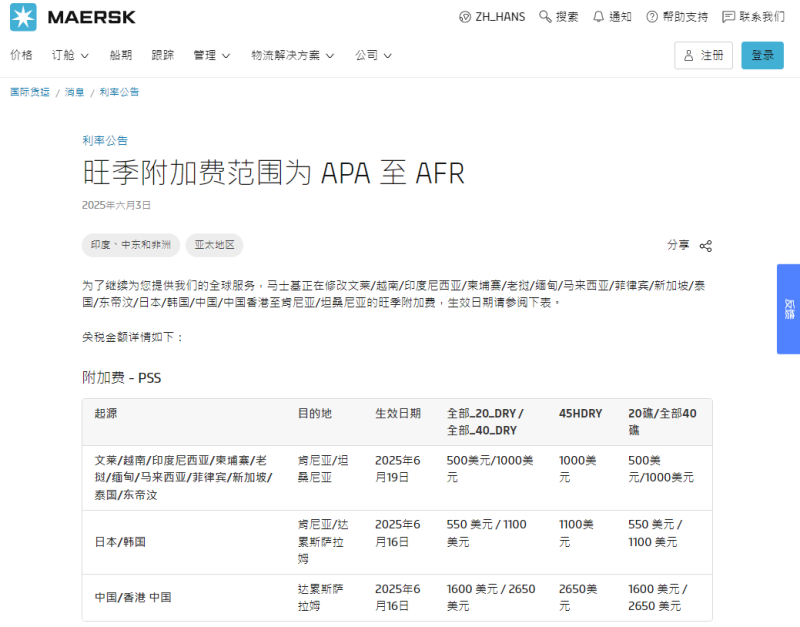
Task: Click the 帮助支持 help label
Action: pyautogui.click(x=685, y=17)
